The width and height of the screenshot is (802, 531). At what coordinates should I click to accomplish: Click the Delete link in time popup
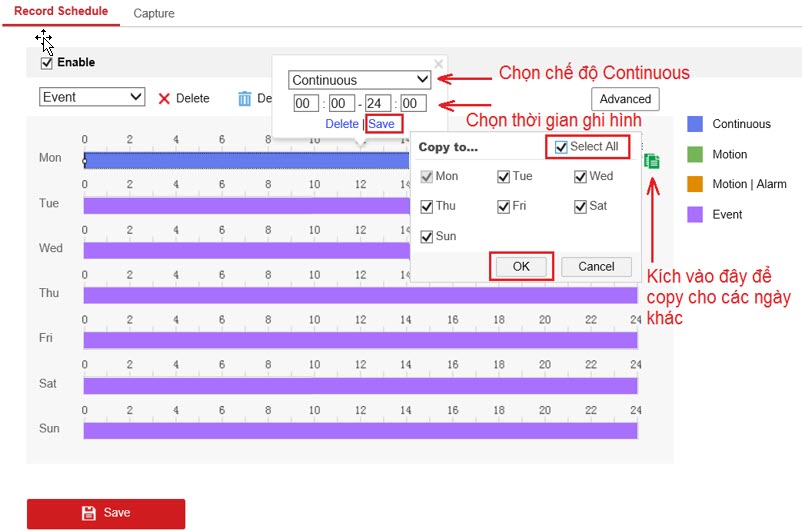341,124
